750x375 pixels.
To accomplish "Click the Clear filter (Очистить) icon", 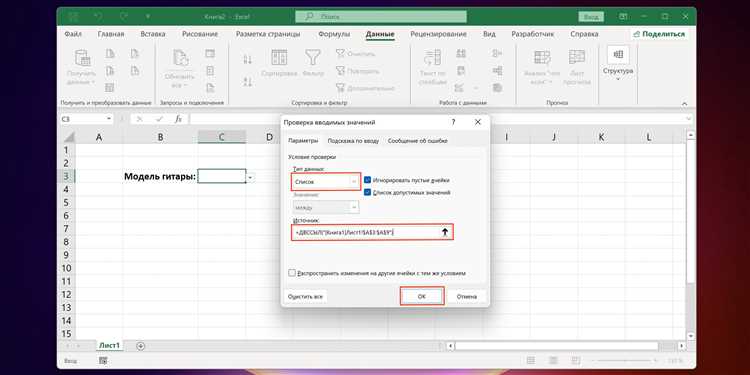I will pos(340,54).
